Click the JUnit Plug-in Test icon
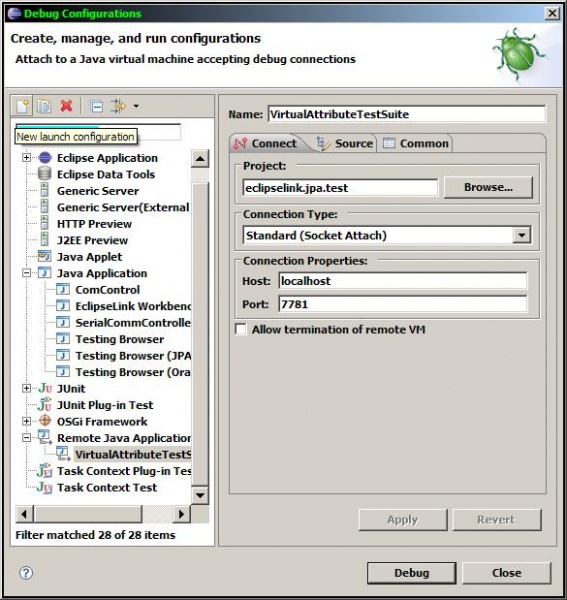Image resolution: width=567 pixels, height=600 pixels. 45,404
